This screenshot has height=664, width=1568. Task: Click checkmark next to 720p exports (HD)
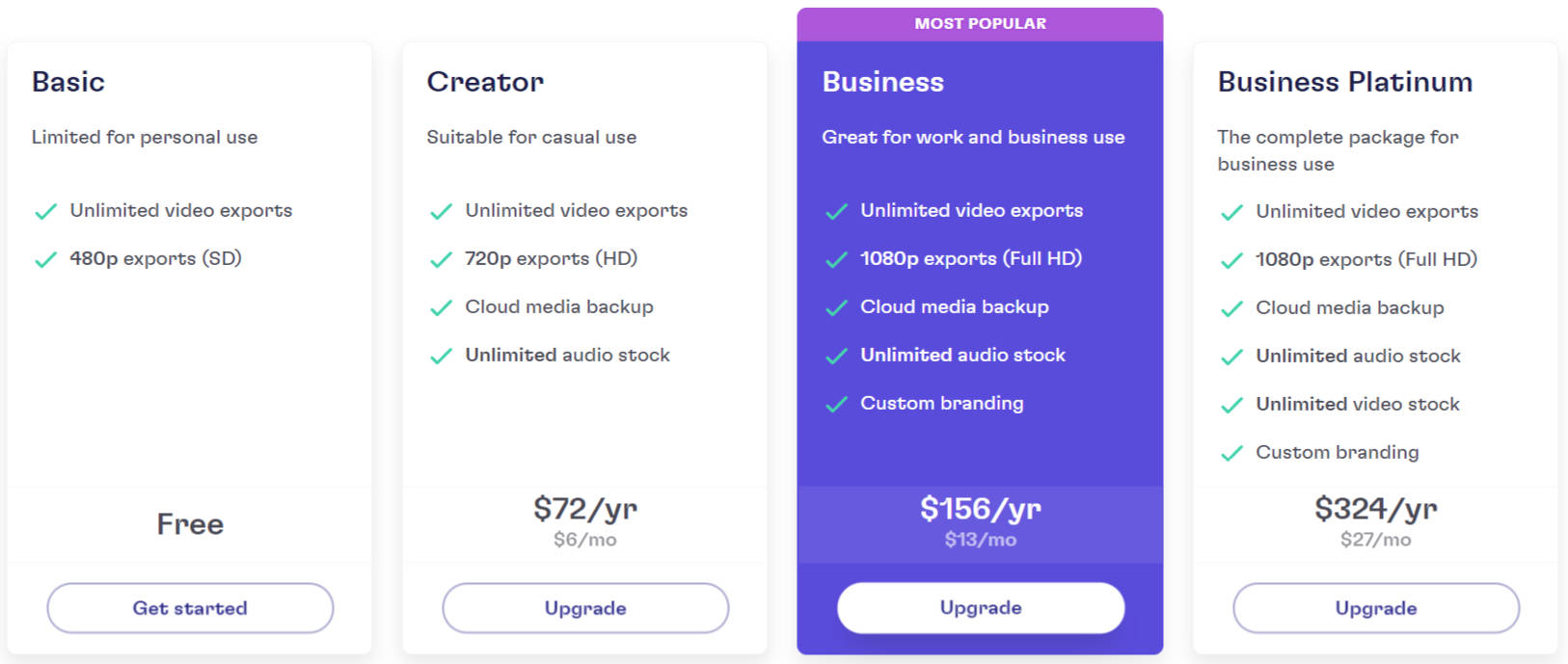coord(441,260)
